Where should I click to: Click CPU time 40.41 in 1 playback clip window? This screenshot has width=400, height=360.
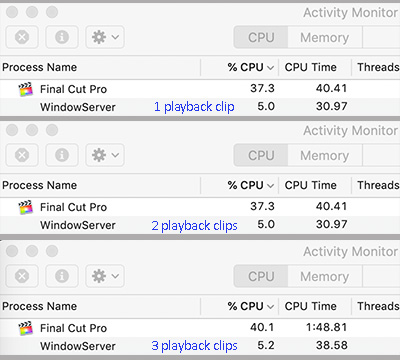[x=332, y=88]
